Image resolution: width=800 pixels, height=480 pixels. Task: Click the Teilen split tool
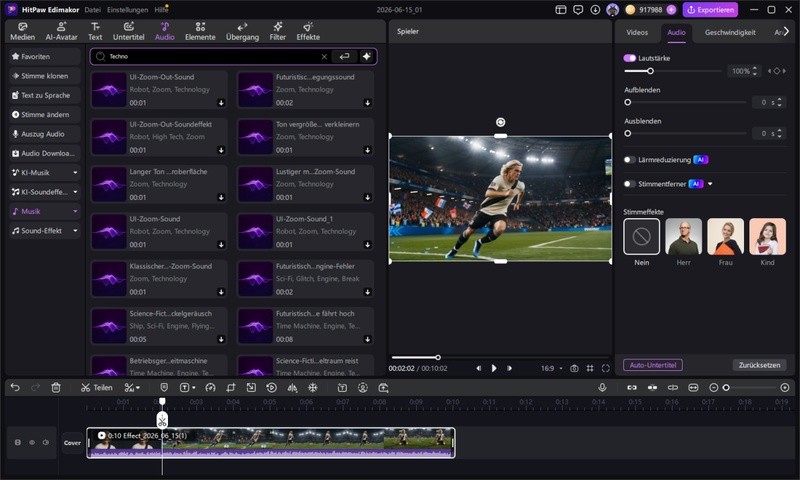pos(96,388)
